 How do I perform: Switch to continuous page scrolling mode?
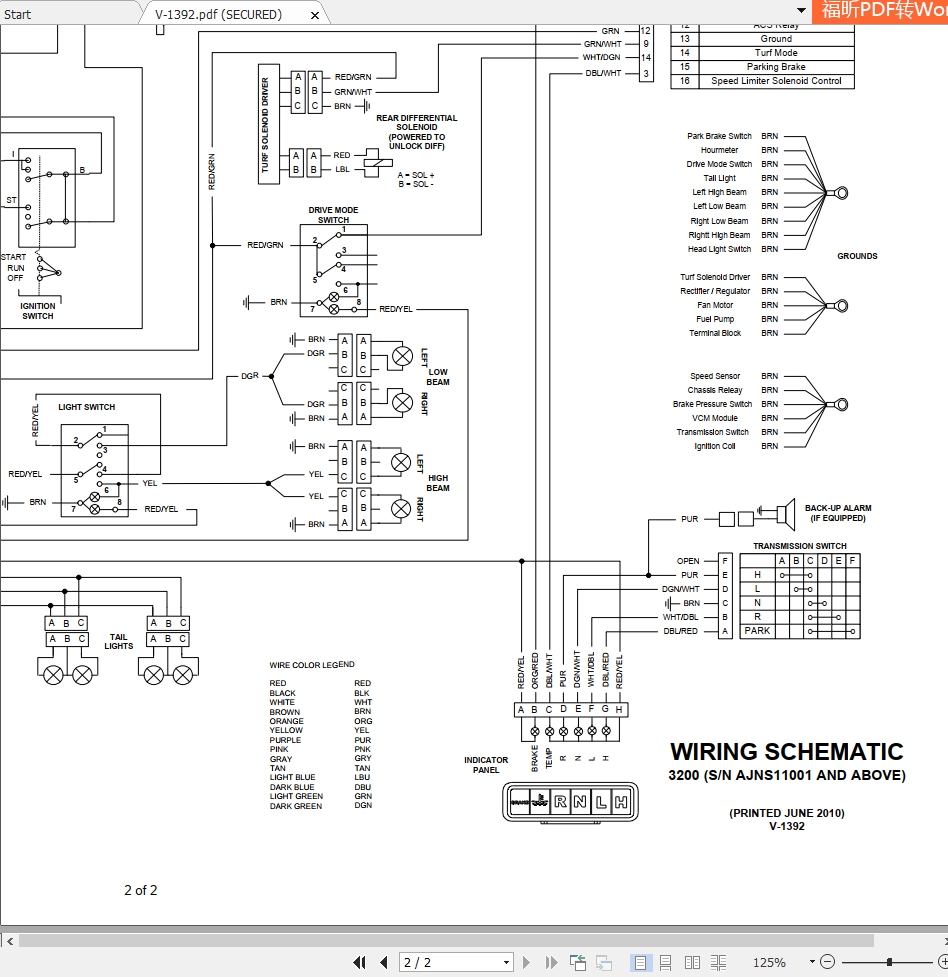click(667, 962)
